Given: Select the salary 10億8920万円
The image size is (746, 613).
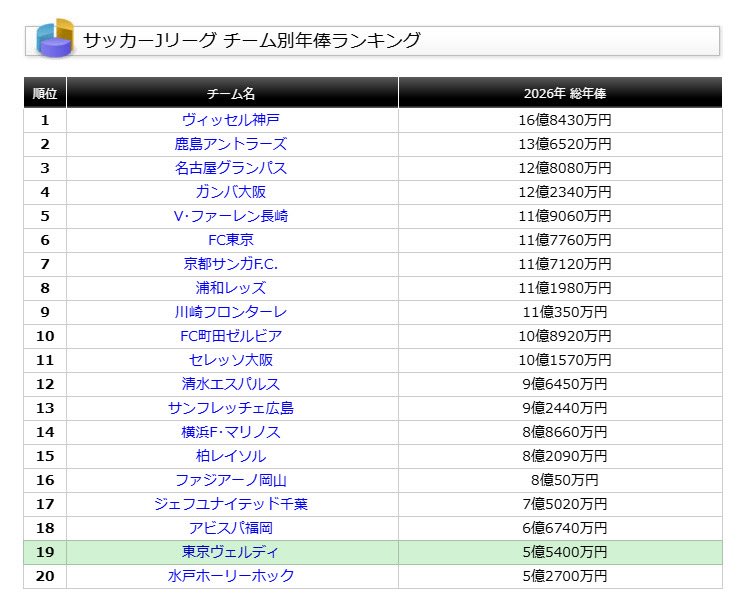Looking at the screenshot, I should pos(565,336).
